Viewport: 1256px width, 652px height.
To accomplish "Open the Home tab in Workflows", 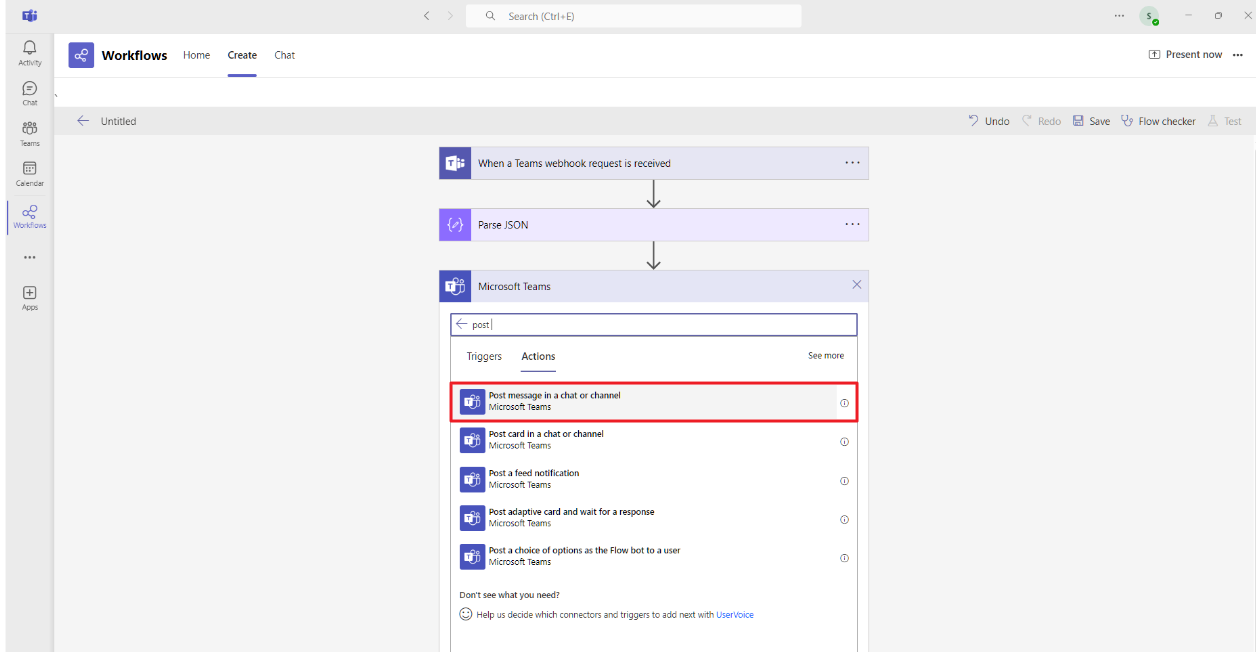I will tap(196, 55).
